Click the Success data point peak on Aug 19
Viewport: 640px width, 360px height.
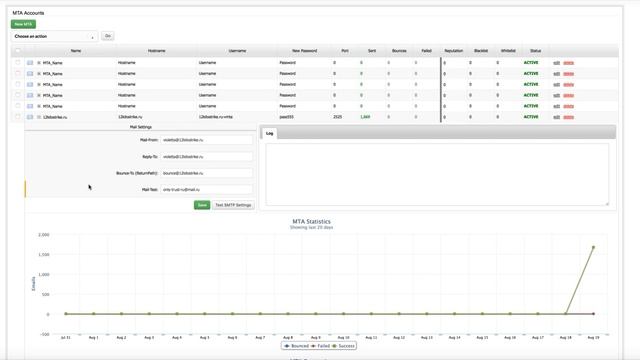pyautogui.click(x=593, y=247)
